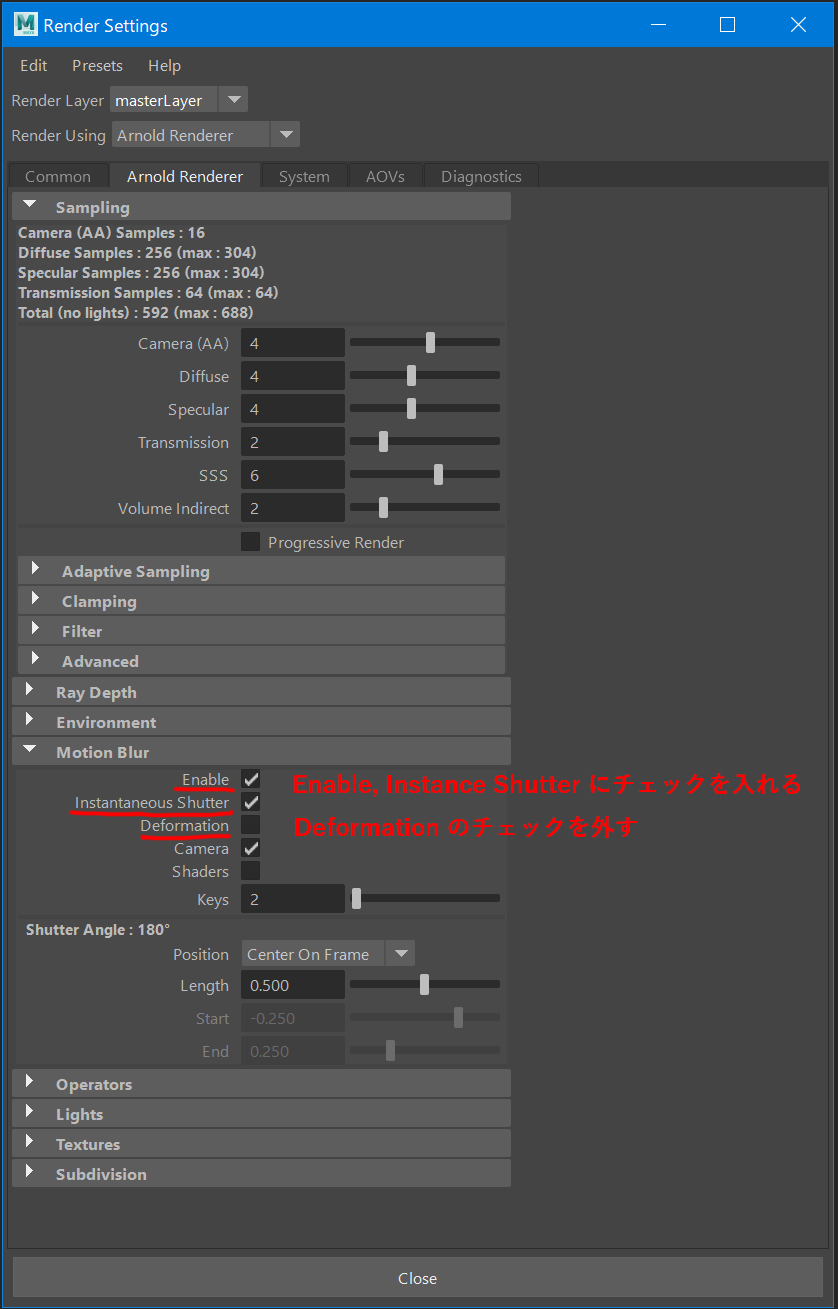Uncheck the Deformation motion blur option
The width and height of the screenshot is (838, 1309).
click(249, 824)
